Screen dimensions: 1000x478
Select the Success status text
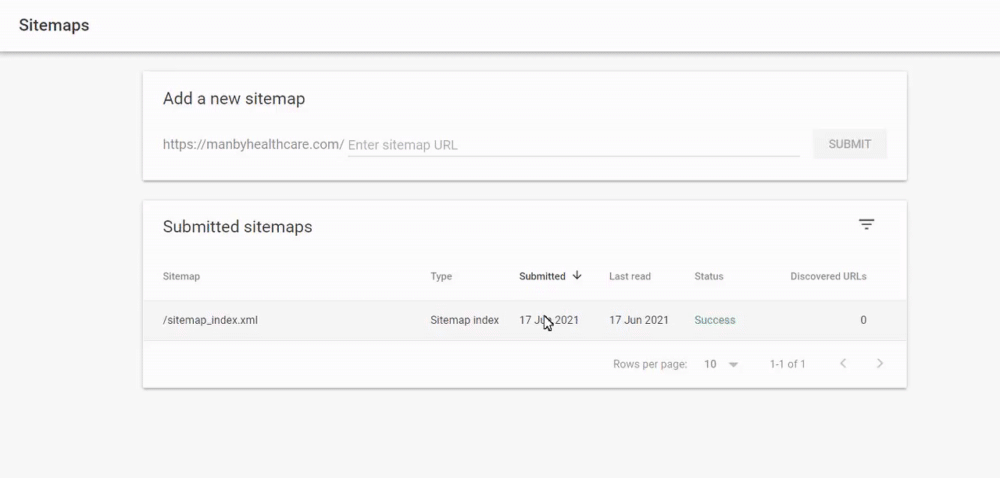tap(714, 320)
